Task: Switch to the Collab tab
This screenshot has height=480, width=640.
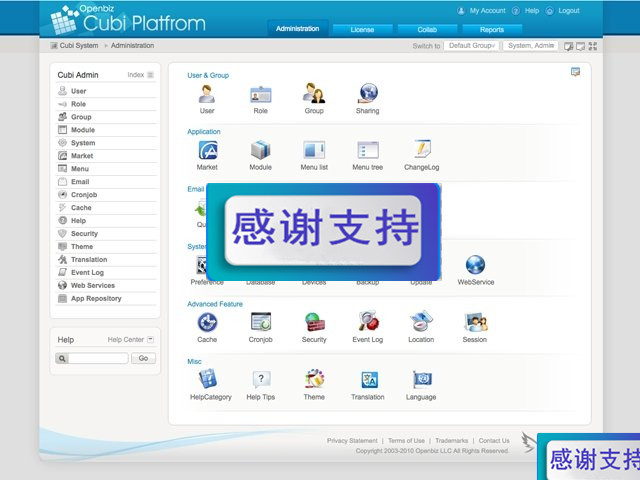Action: coord(427,29)
